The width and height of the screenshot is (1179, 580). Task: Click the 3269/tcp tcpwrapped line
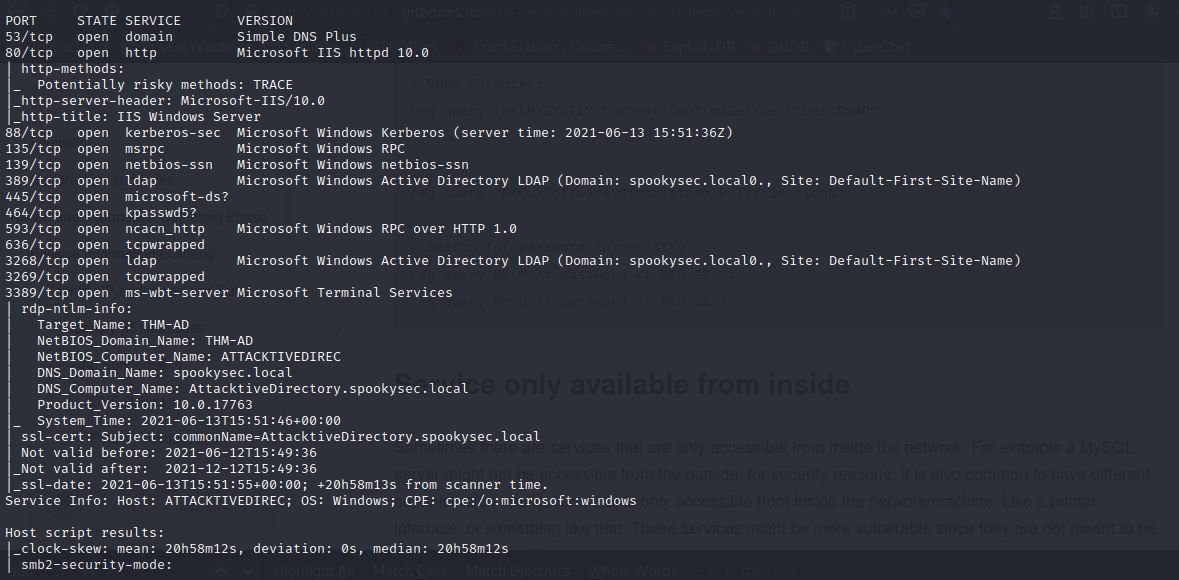coord(105,277)
